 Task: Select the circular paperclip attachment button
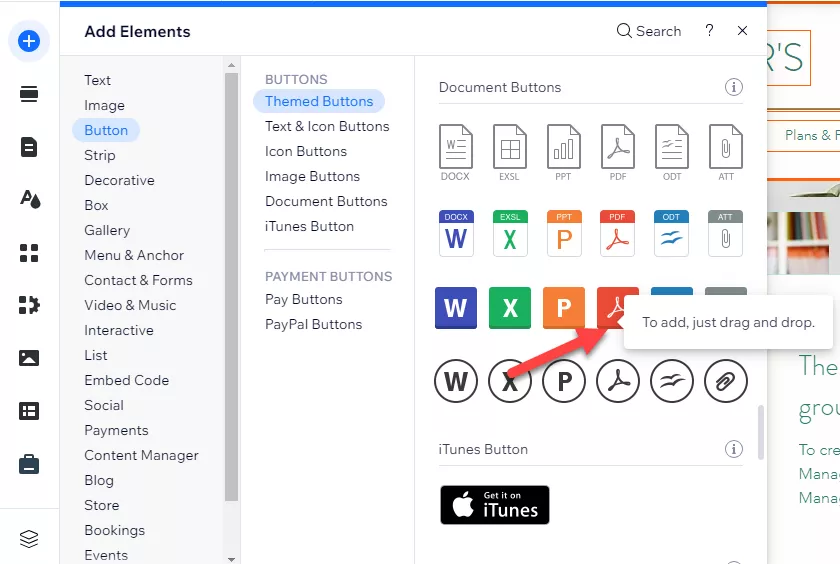point(726,381)
